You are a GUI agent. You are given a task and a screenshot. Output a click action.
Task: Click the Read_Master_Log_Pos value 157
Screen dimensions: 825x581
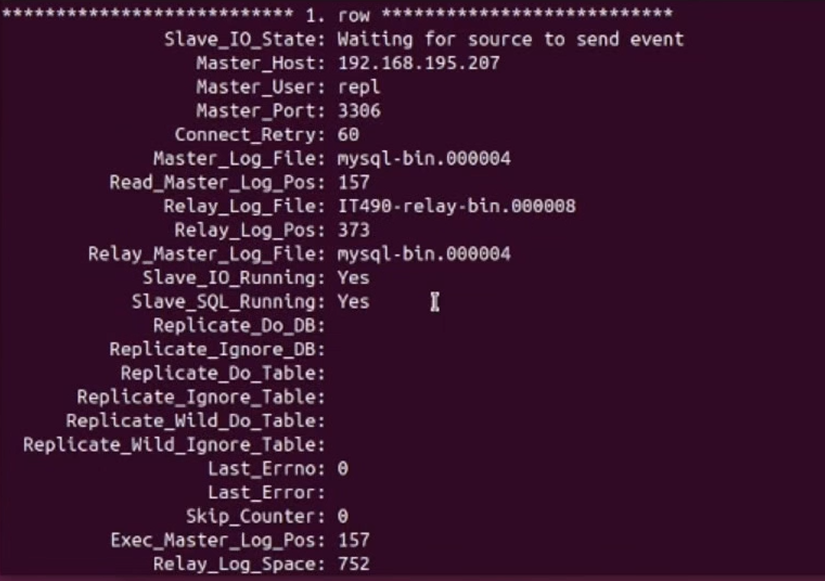click(353, 182)
